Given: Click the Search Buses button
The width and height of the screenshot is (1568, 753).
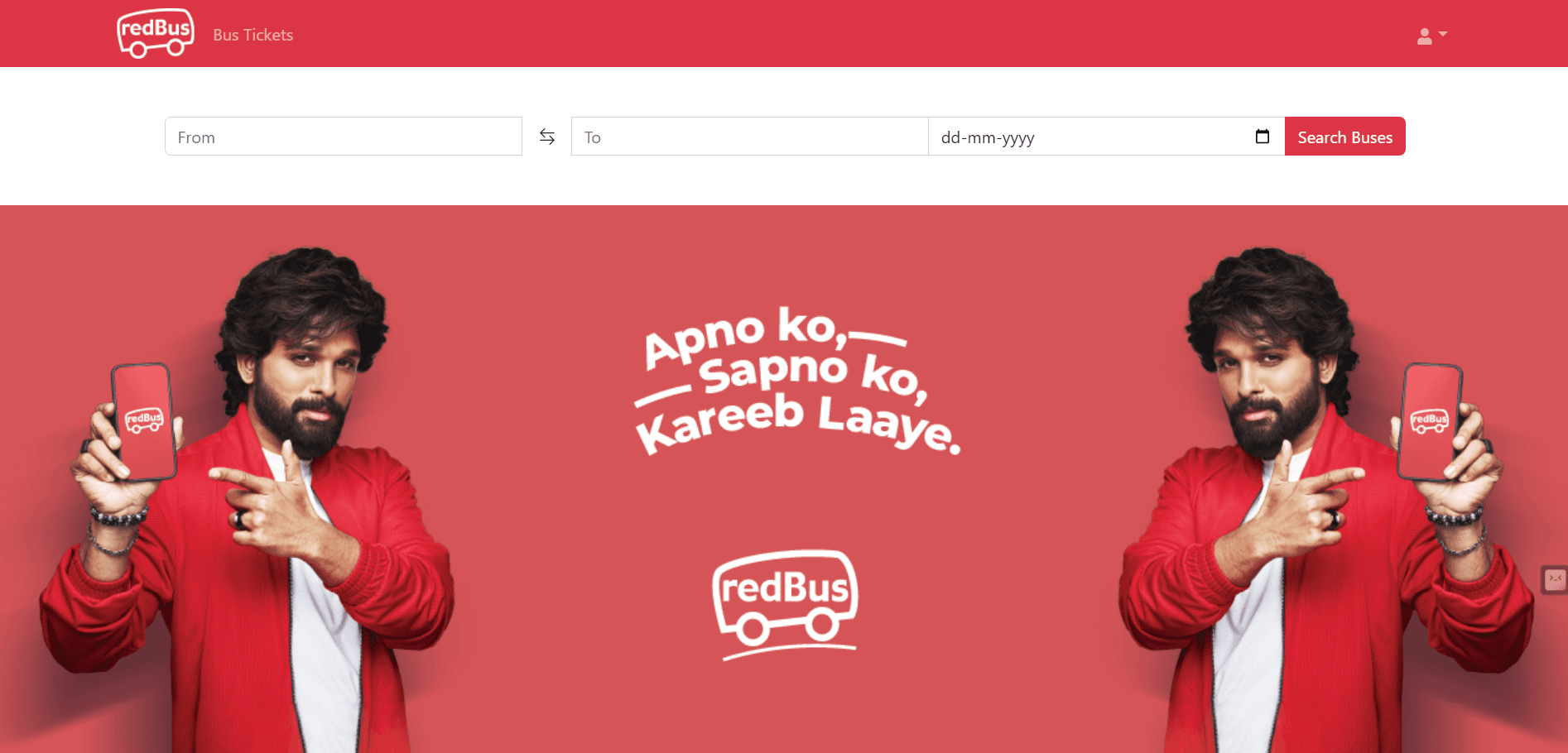Looking at the screenshot, I should pyautogui.click(x=1345, y=137).
